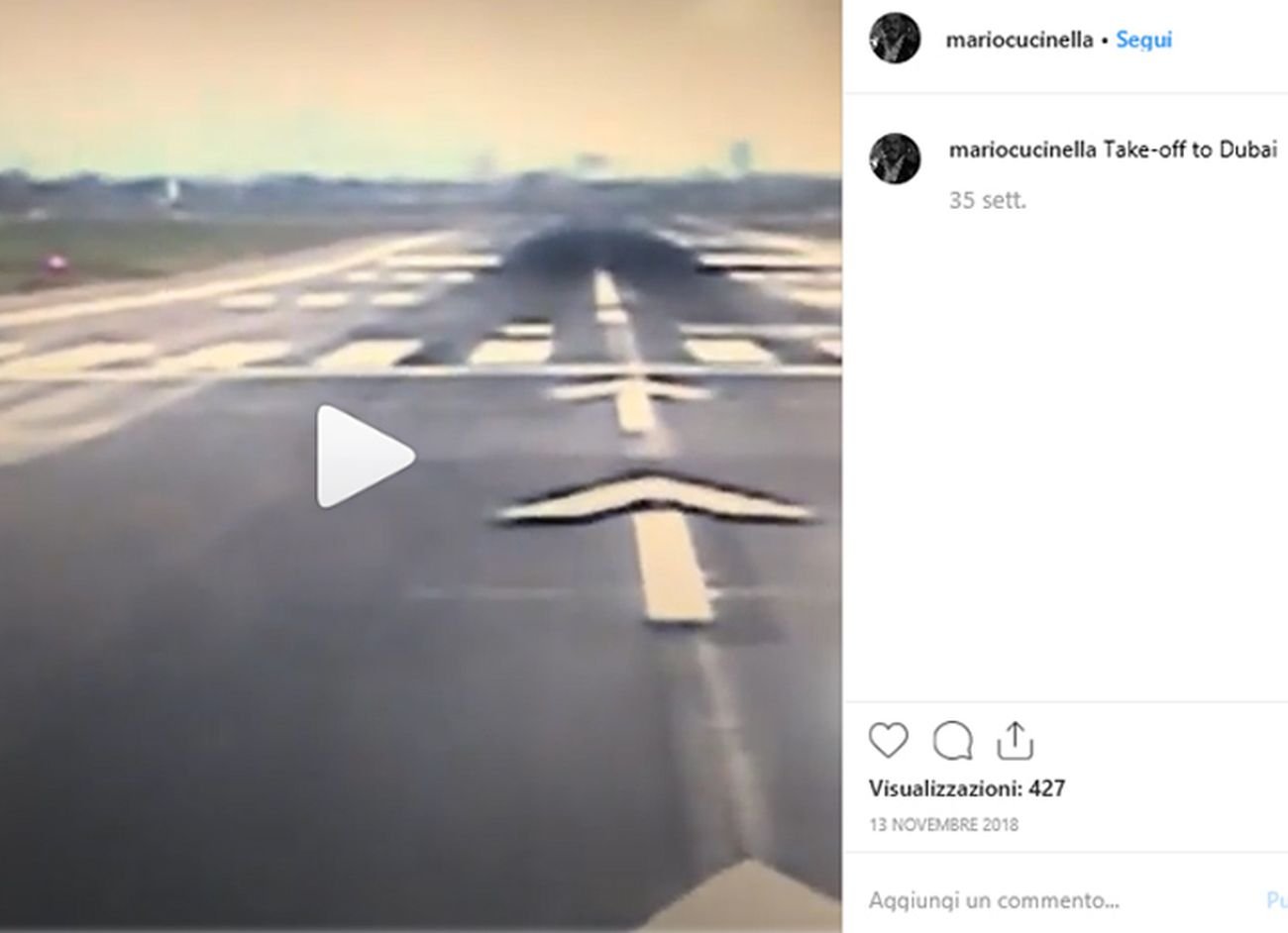Open the 13 NOVEMBRE 2018 date link
The image size is (1288, 933).
943,824
